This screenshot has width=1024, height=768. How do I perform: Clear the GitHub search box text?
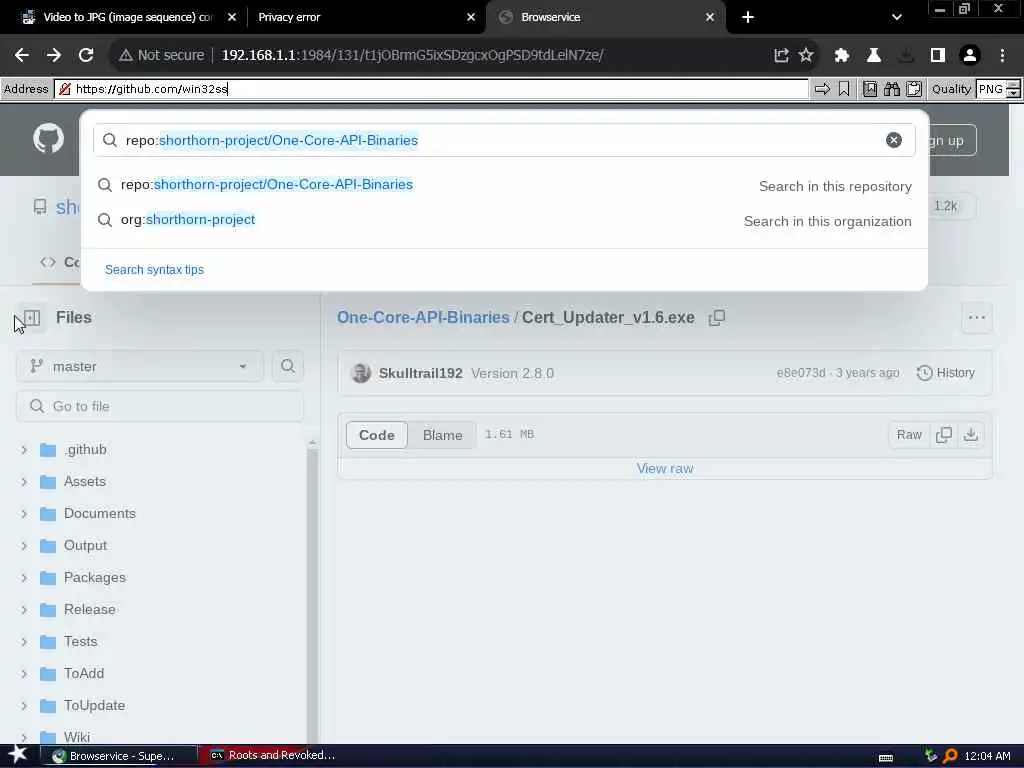(x=893, y=140)
